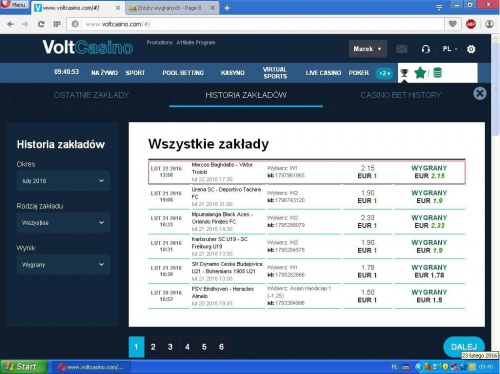Open the Rodzaj zakładu dropdown
Viewport: 500px width, 374px height.
click(63, 222)
